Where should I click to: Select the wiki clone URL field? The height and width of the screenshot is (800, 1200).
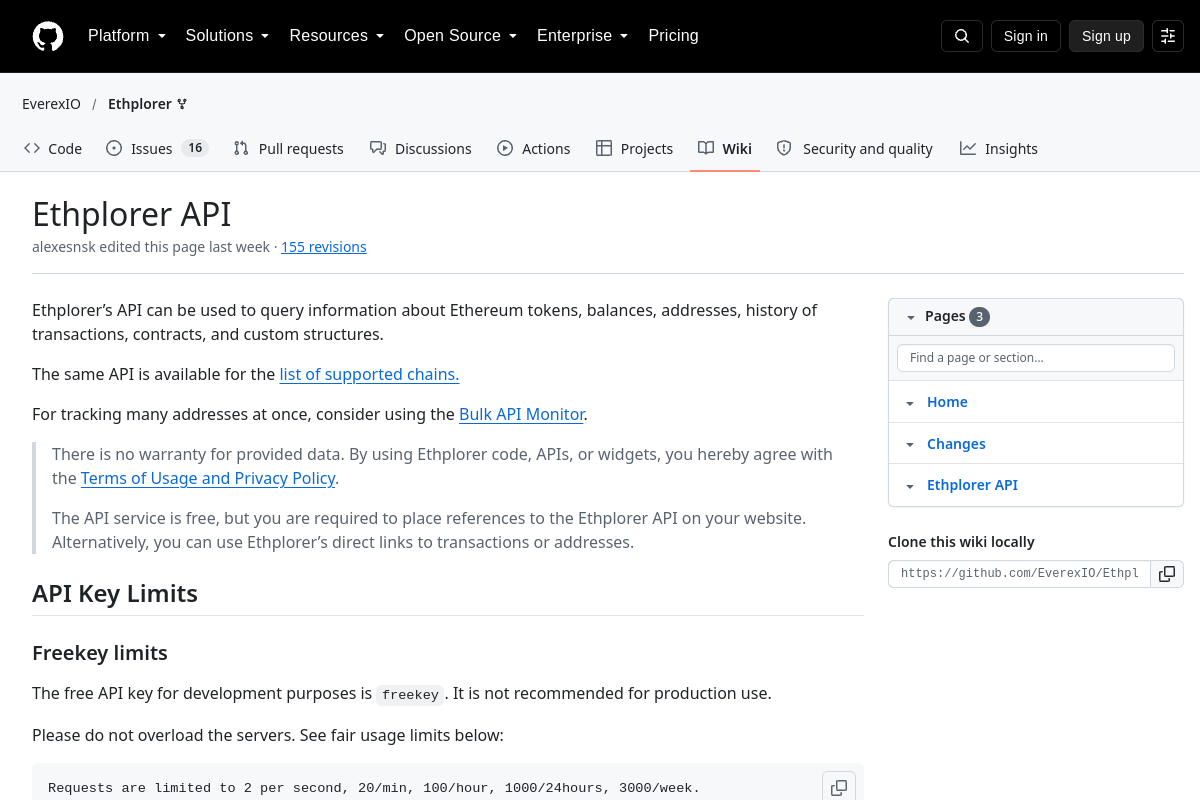pos(1020,574)
